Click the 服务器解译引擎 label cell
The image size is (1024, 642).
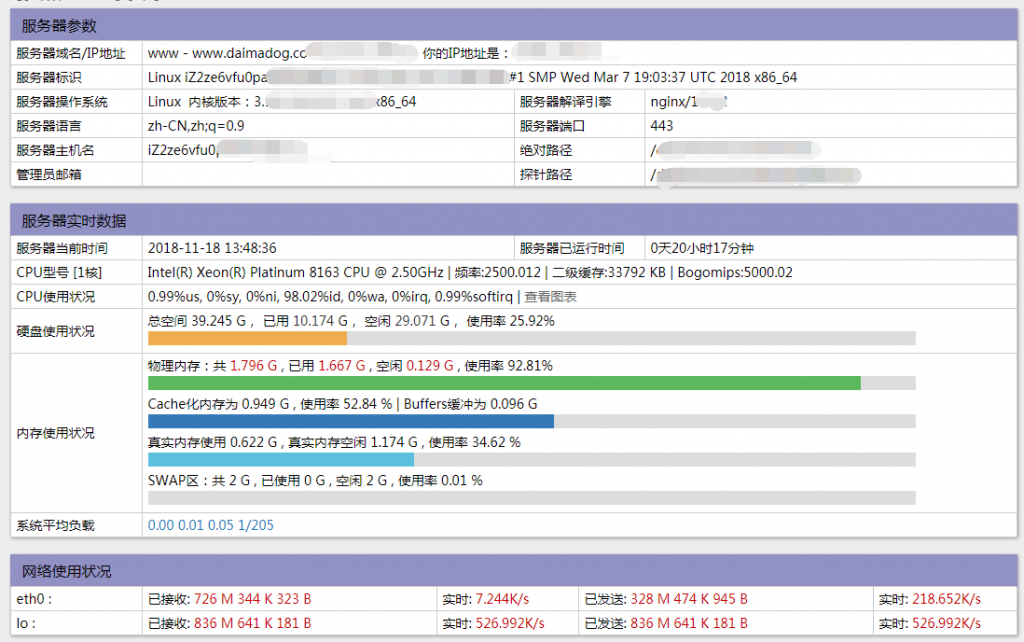tap(579, 101)
